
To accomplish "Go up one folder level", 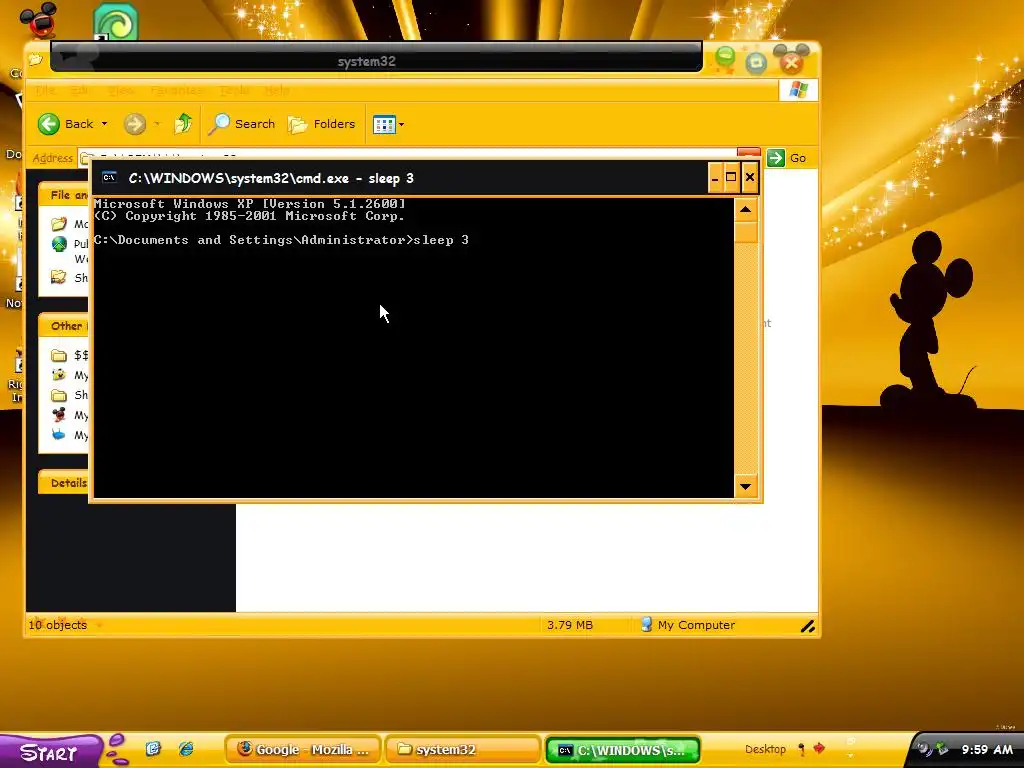I will point(183,123).
